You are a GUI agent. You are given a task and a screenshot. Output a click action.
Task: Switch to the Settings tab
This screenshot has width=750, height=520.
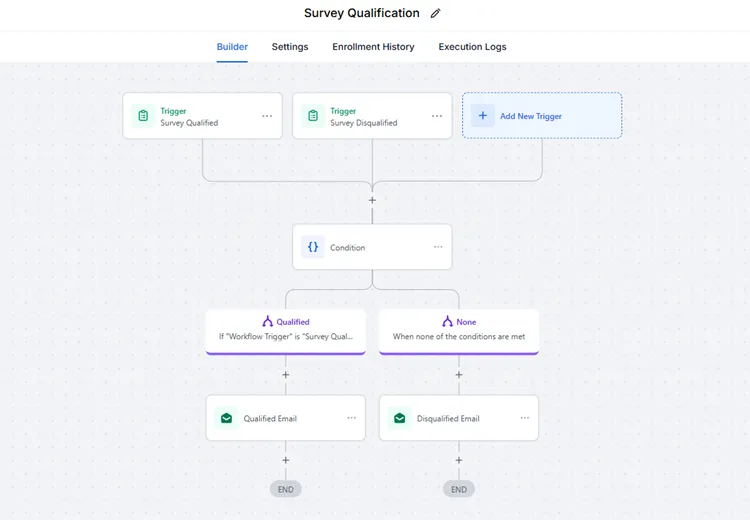pos(290,47)
